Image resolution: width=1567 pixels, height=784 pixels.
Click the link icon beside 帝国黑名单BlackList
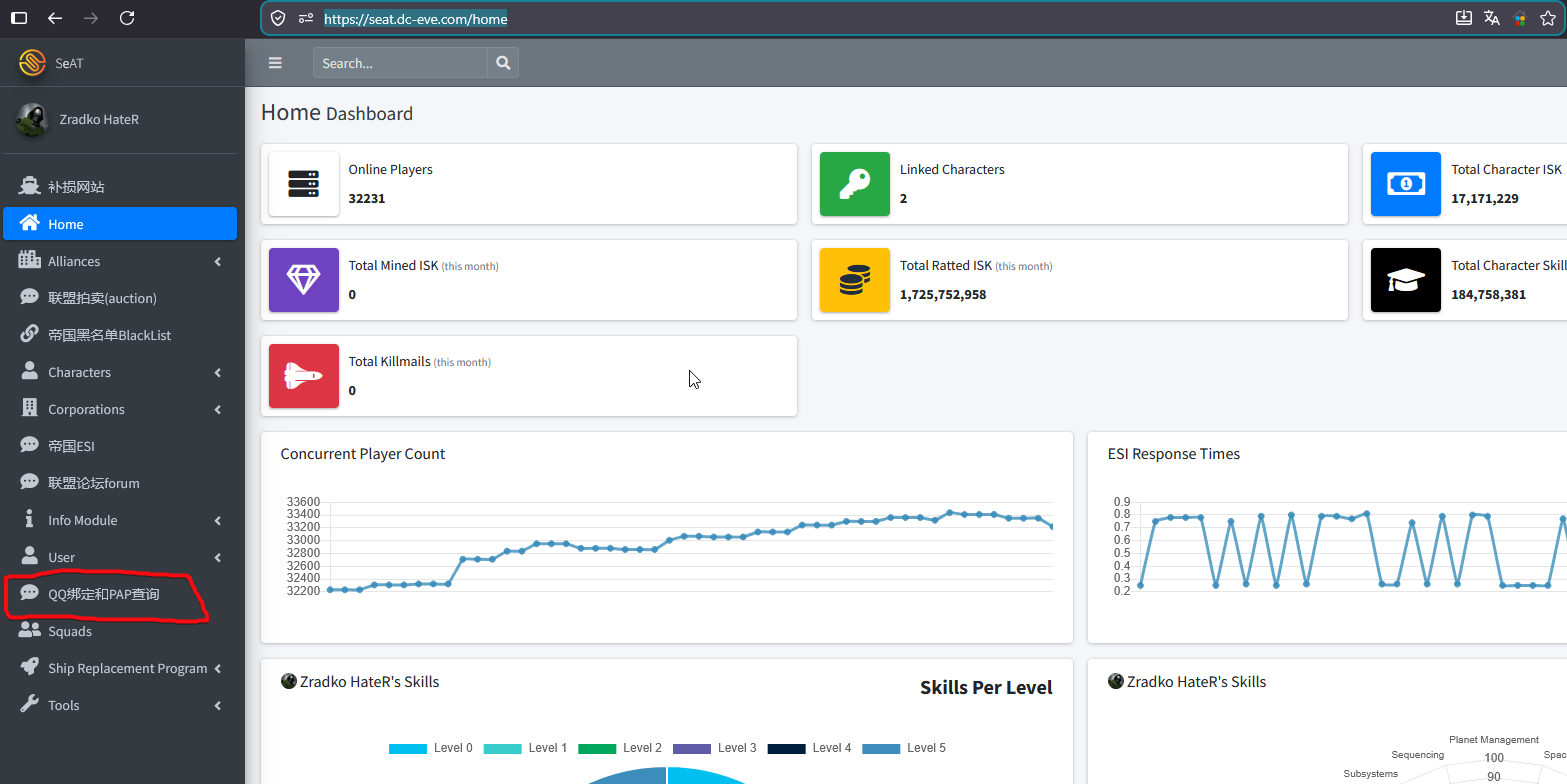(x=30, y=334)
